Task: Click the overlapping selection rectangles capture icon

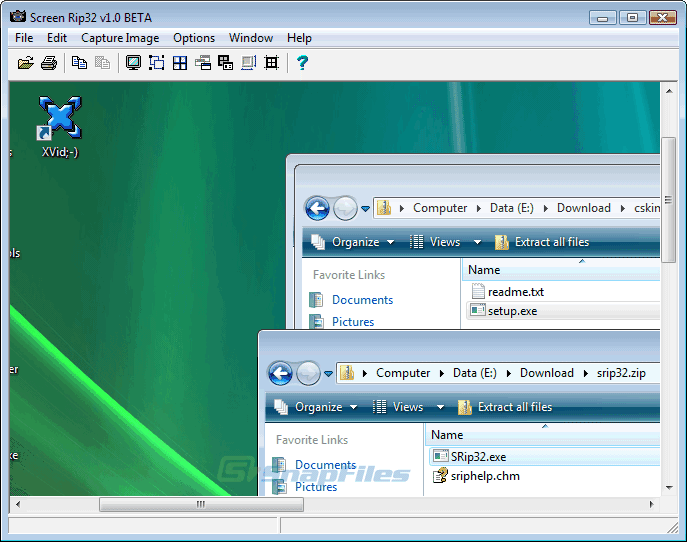Action: (x=156, y=63)
